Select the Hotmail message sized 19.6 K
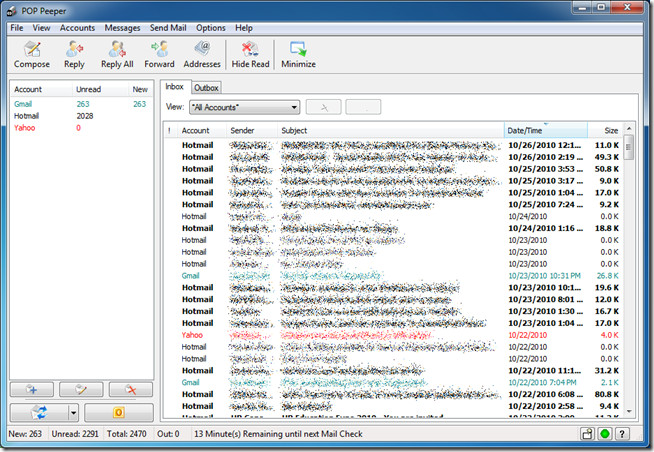 [x=393, y=287]
